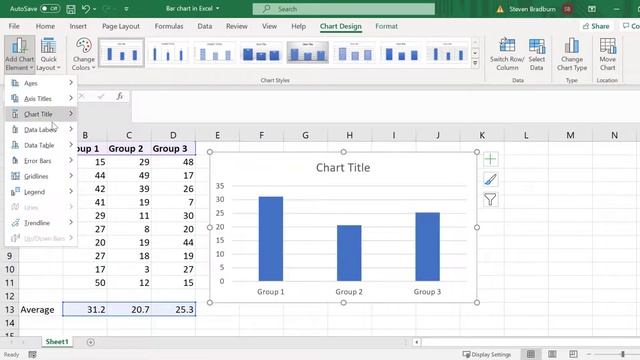Save the workbook with the save icon

coord(71,9)
